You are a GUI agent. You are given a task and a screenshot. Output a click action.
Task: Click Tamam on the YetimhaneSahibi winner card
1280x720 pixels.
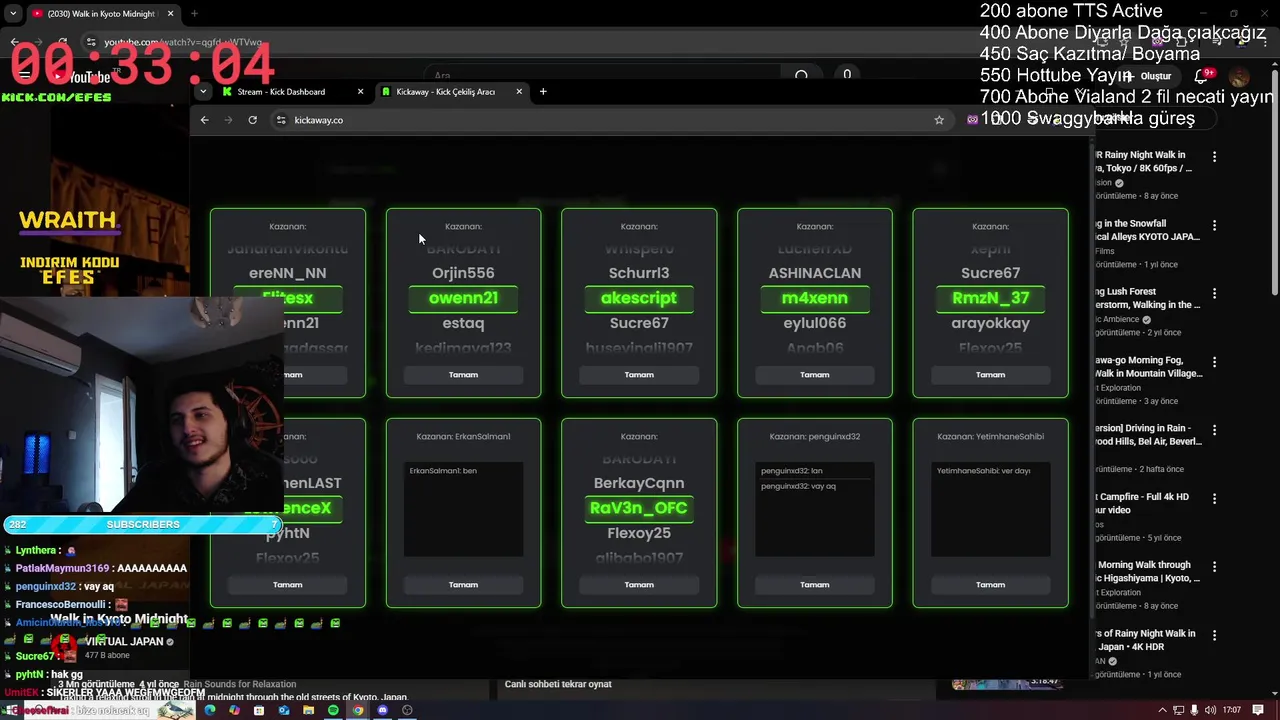[x=991, y=585]
